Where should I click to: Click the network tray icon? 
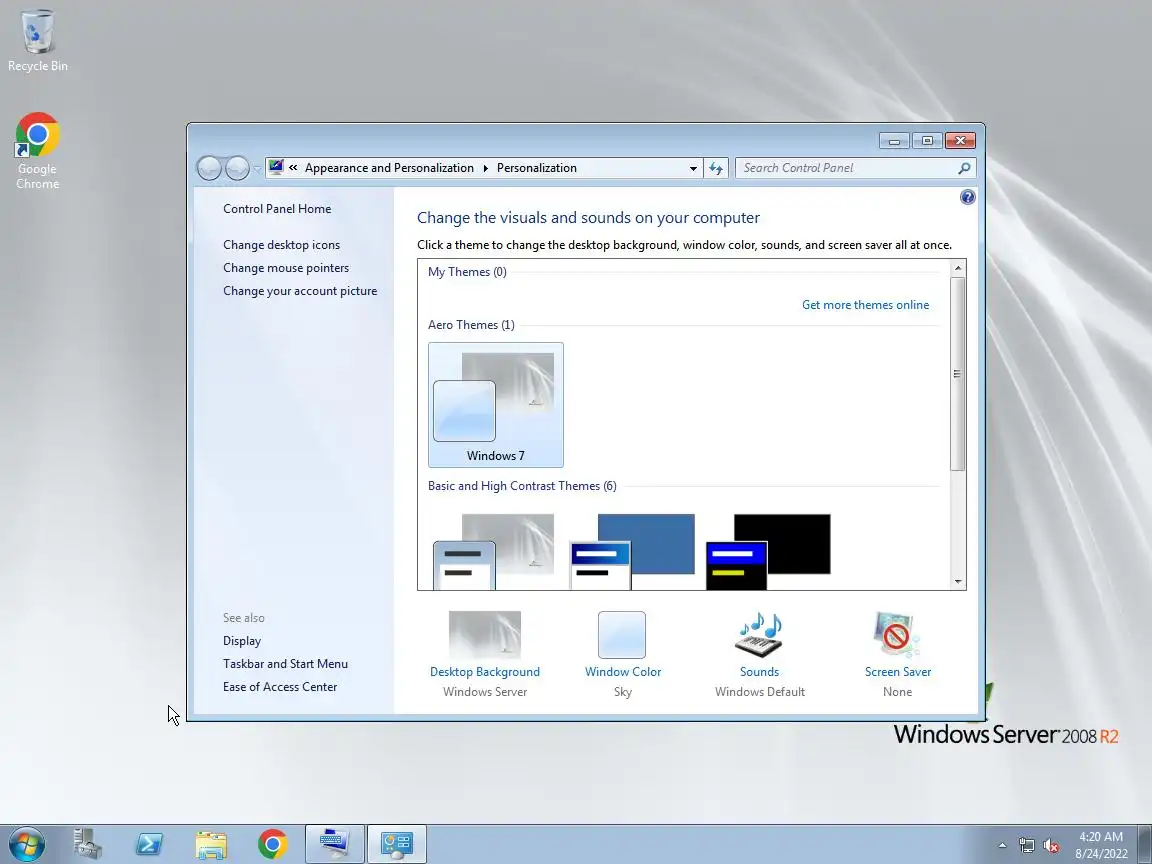coord(1026,846)
